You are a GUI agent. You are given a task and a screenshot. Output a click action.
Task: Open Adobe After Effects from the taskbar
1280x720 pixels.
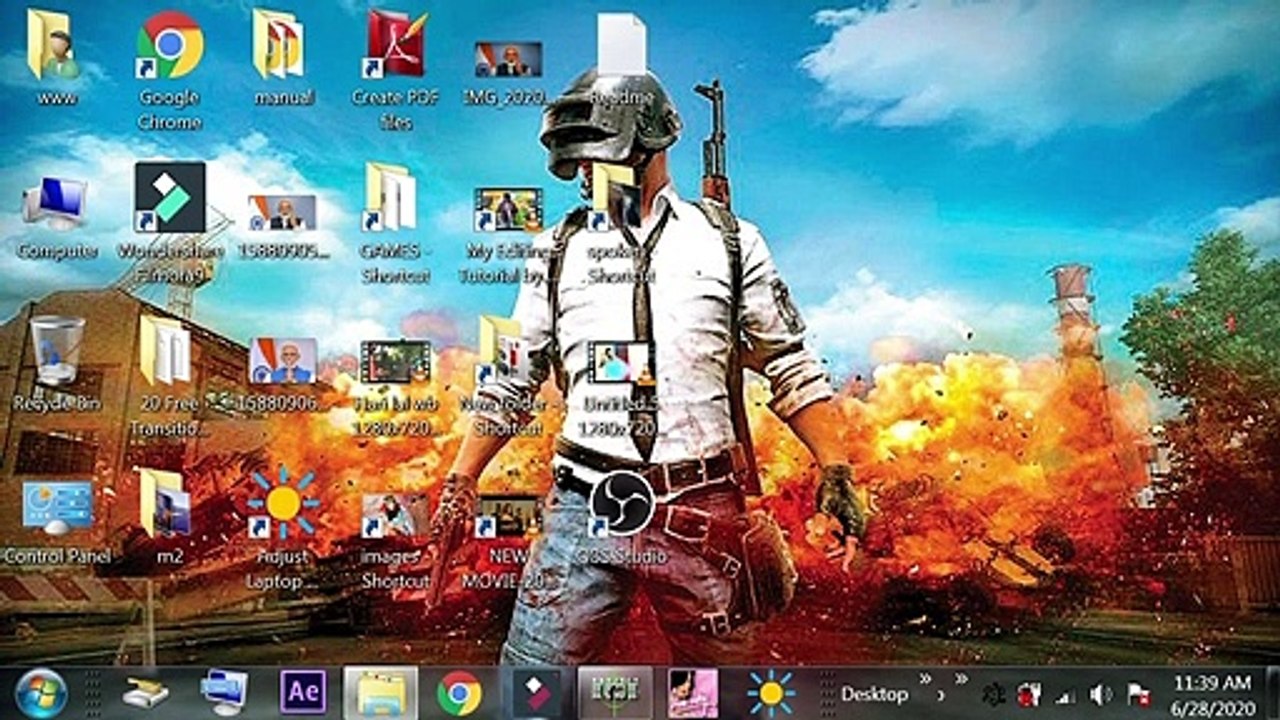click(x=303, y=693)
